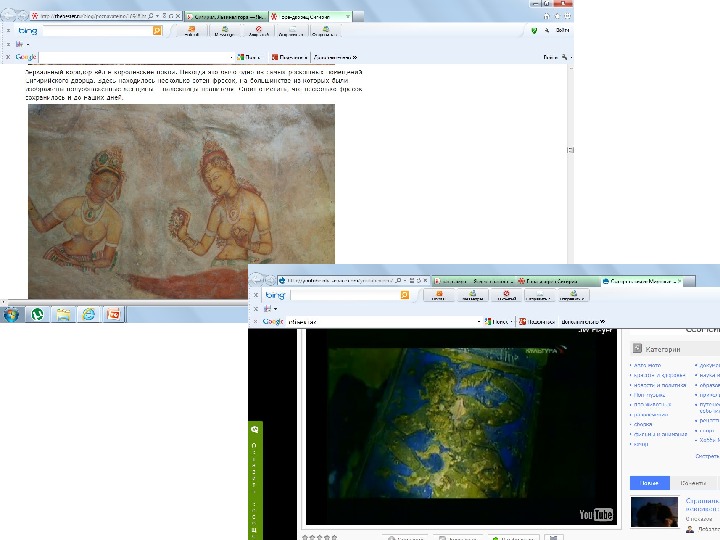720x540 pixels.
Task: Expand small toolbar icon dropdown in video window
Action: [276, 309]
